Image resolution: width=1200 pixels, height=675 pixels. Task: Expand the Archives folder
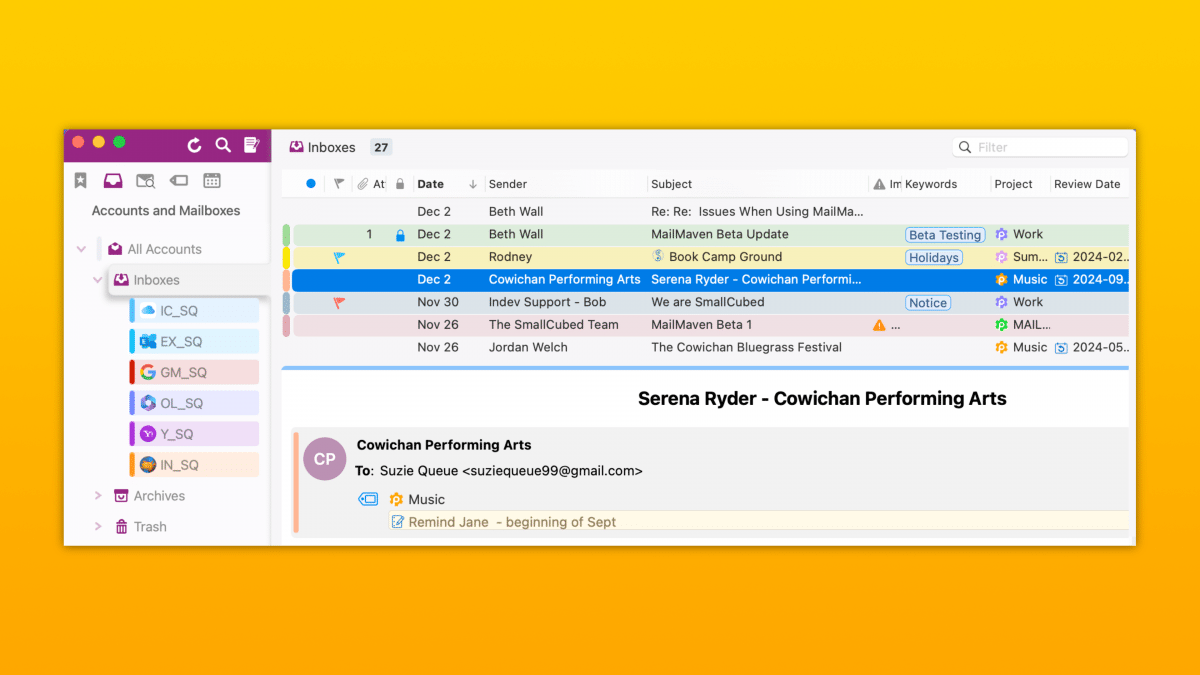click(98, 496)
